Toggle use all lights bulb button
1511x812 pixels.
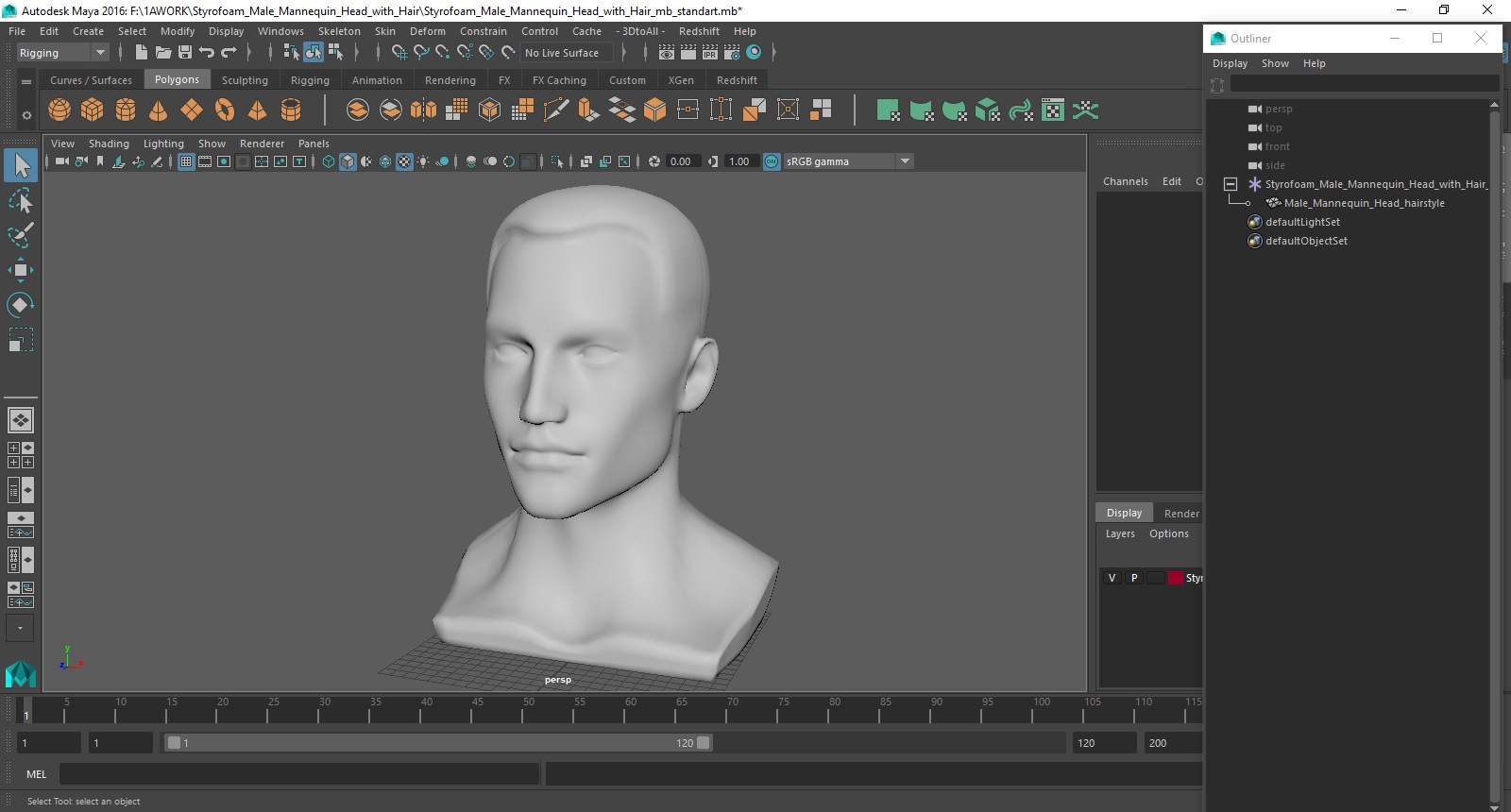[x=423, y=161]
